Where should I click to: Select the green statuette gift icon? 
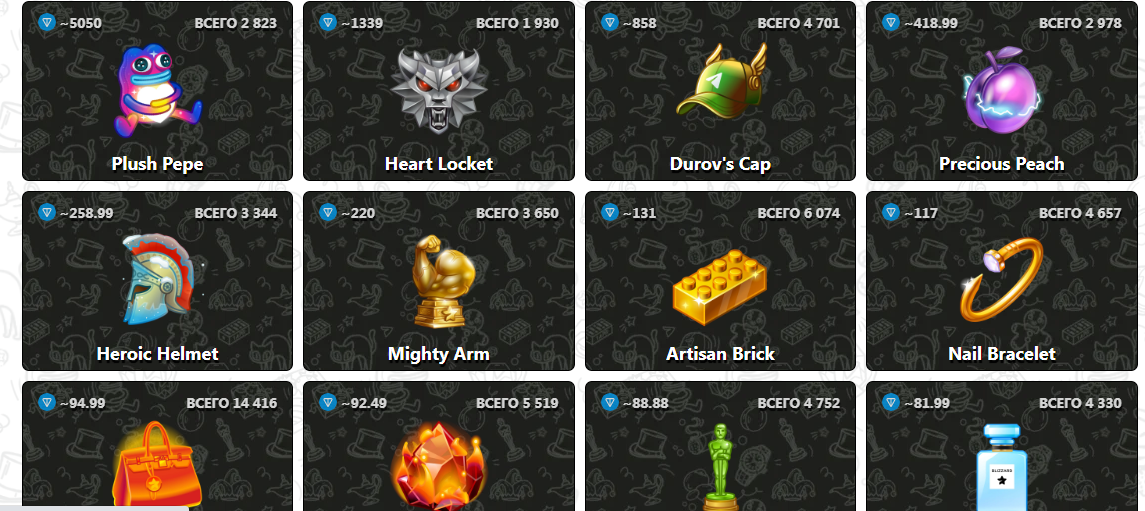point(720,467)
